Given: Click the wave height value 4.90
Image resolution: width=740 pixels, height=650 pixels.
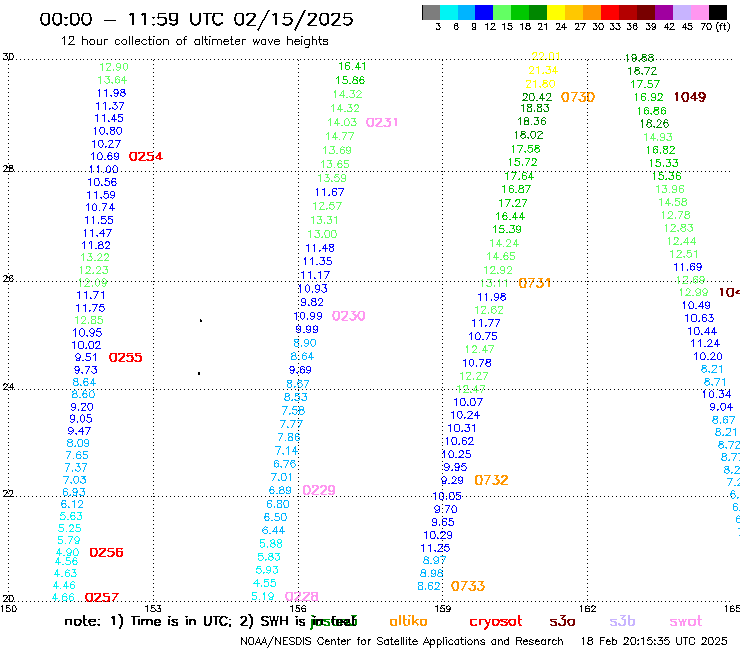Looking at the screenshot, I should [68, 552].
